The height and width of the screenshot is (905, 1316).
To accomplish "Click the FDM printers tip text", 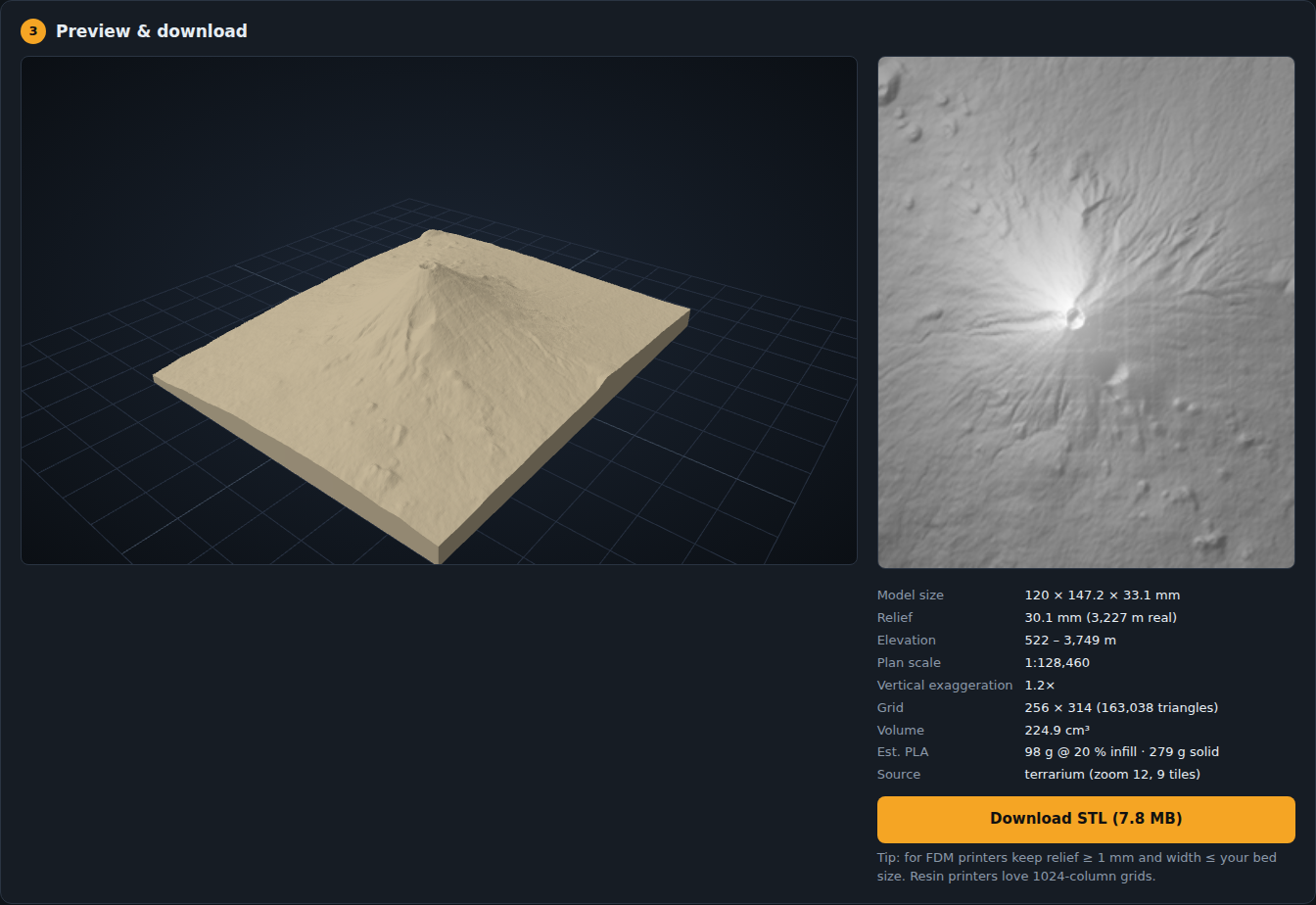I will [x=1077, y=867].
